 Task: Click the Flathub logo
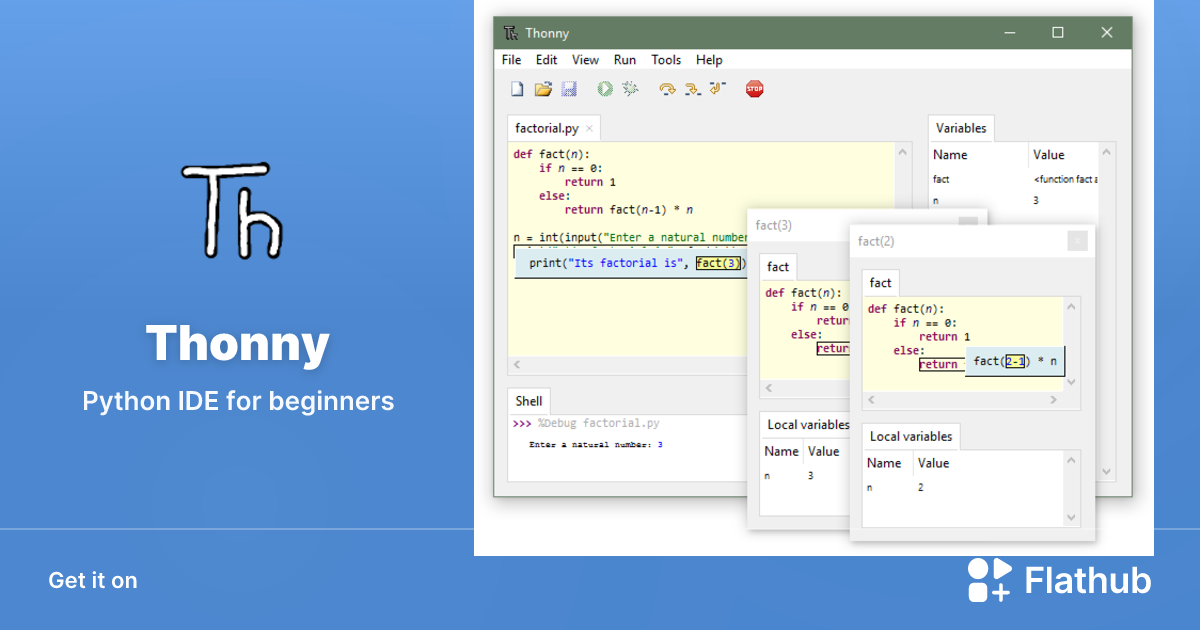[x=1059, y=580]
